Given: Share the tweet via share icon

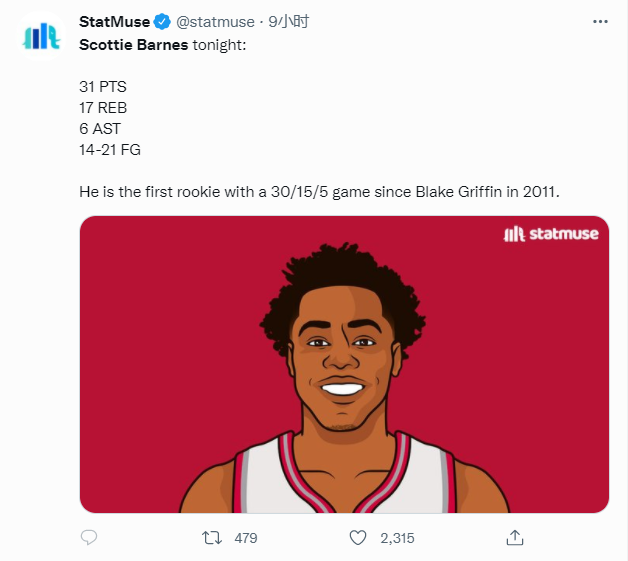Looking at the screenshot, I should [x=515, y=538].
